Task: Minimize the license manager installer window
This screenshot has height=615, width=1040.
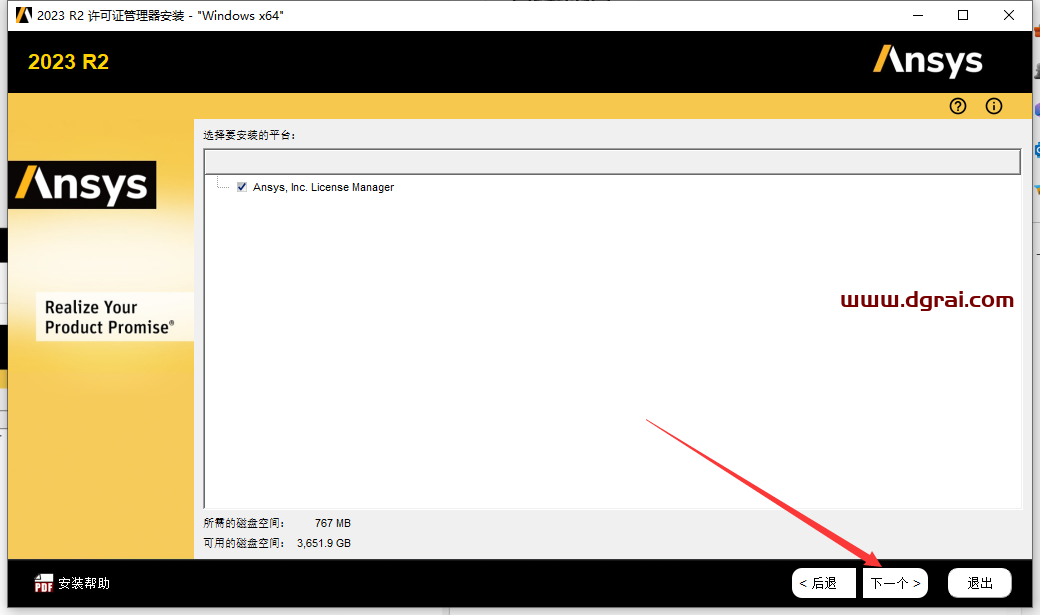Action: 918,15
